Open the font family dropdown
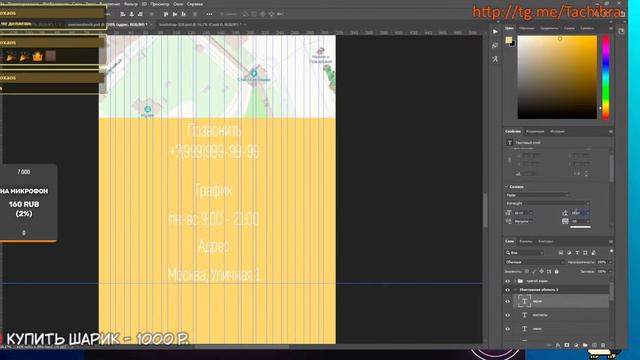 click(537, 195)
